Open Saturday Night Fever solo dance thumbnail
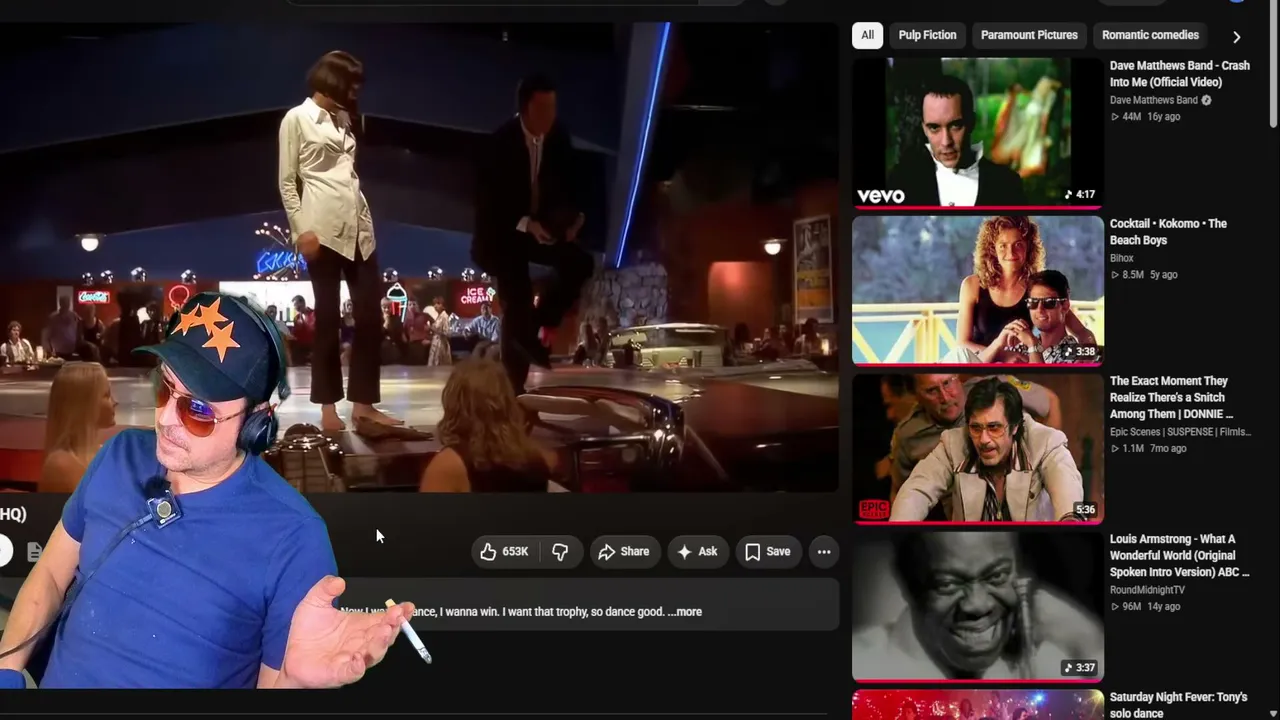The image size is (1280, 720). click(978, 705)
